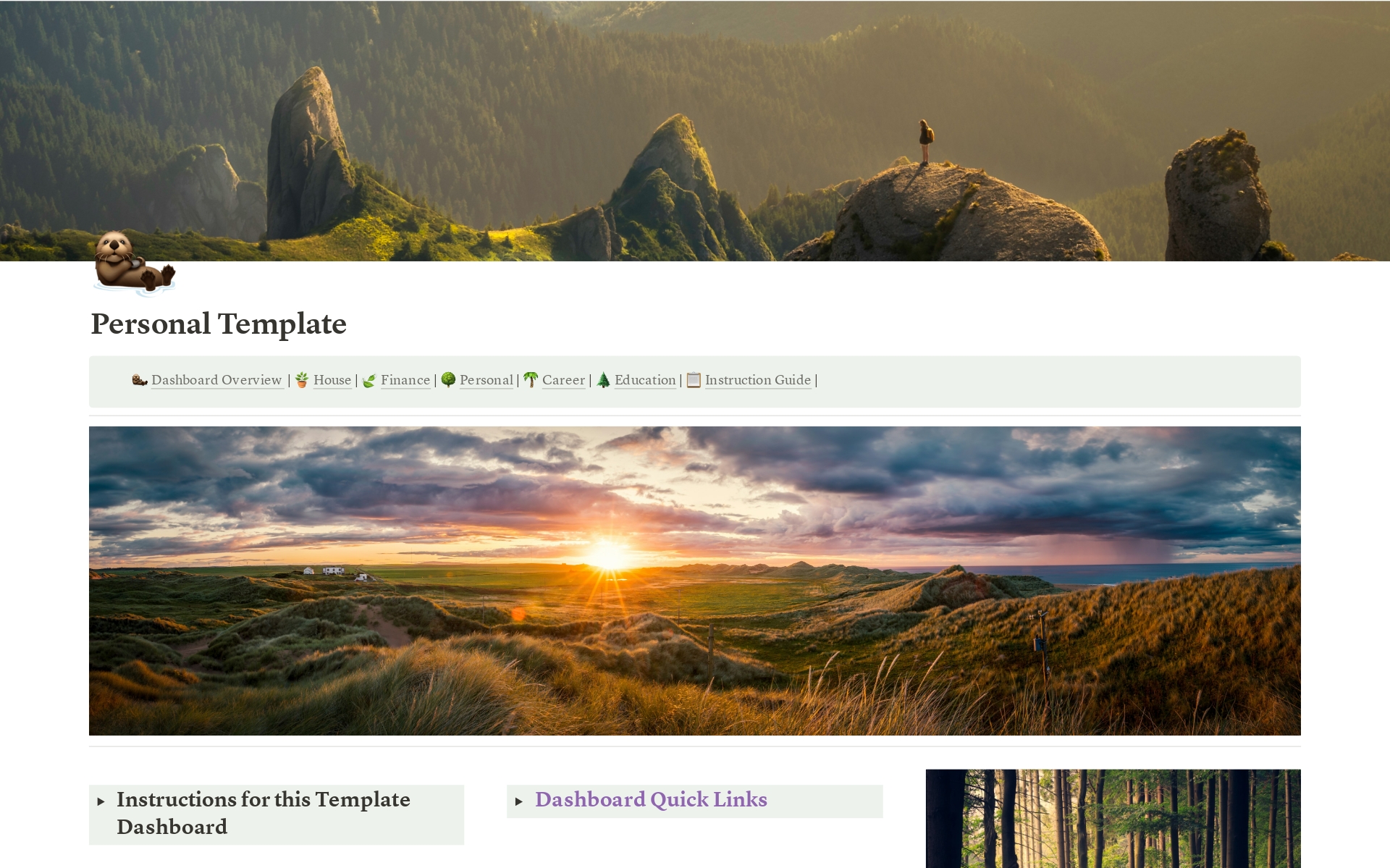This screenshot has width=1390, height=868.
Task: Click the potted plant icon beside House
Action: click(302, 380)
